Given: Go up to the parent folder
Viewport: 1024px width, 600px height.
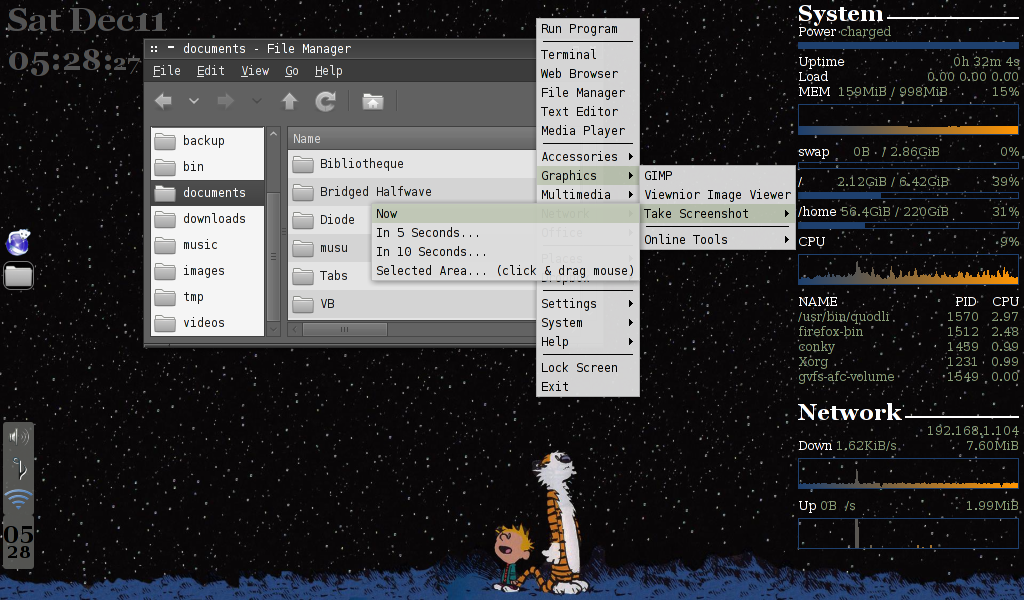Looking at the screenshot, I should point(289,101).
